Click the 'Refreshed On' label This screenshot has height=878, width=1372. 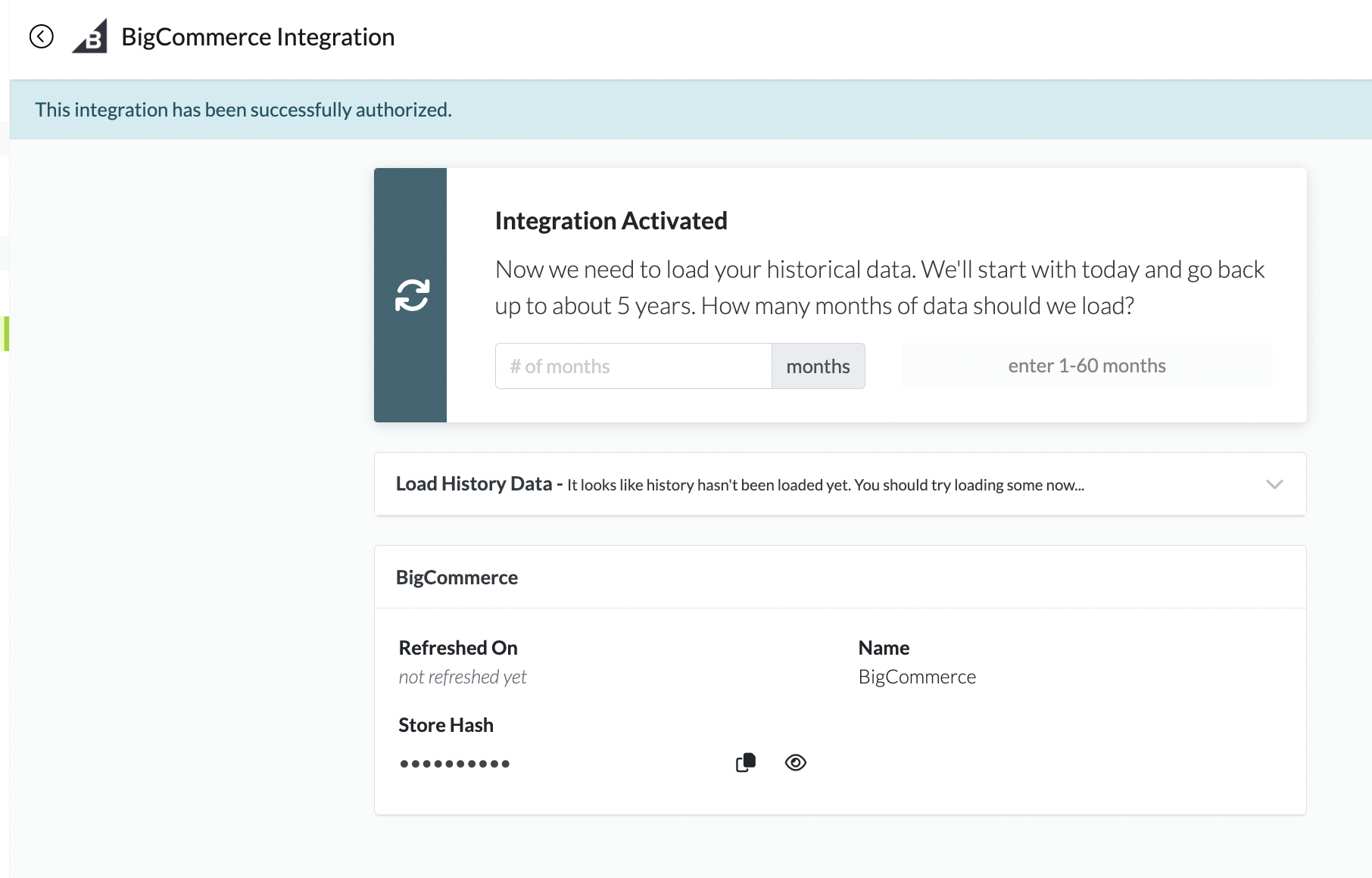tap(458, 648)
